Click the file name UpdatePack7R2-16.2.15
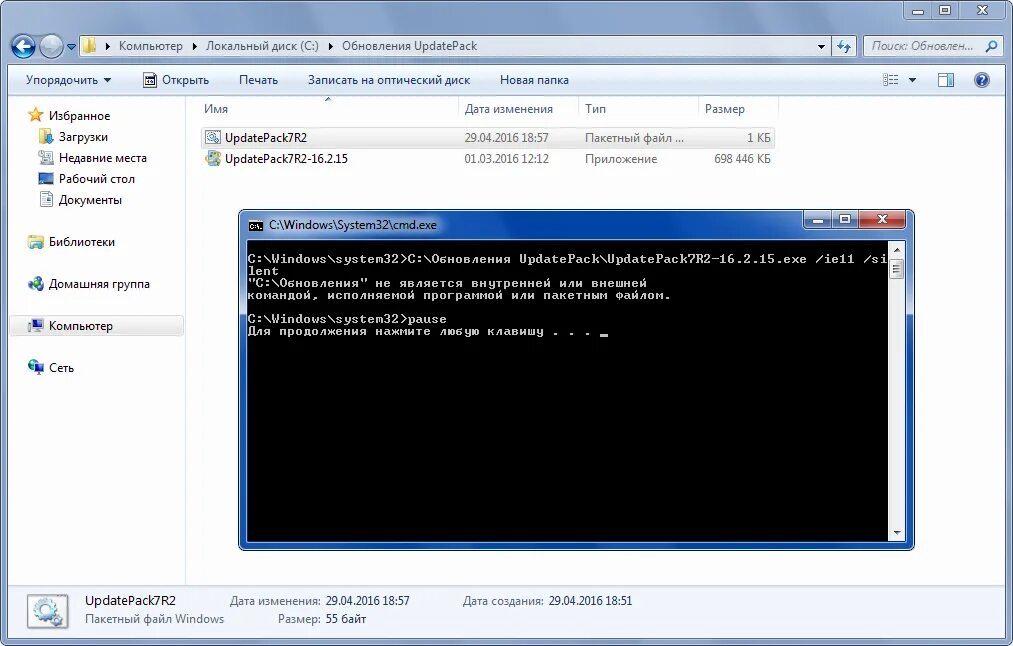The height and width of the screenshot is (646, 1013). [286, 159]
